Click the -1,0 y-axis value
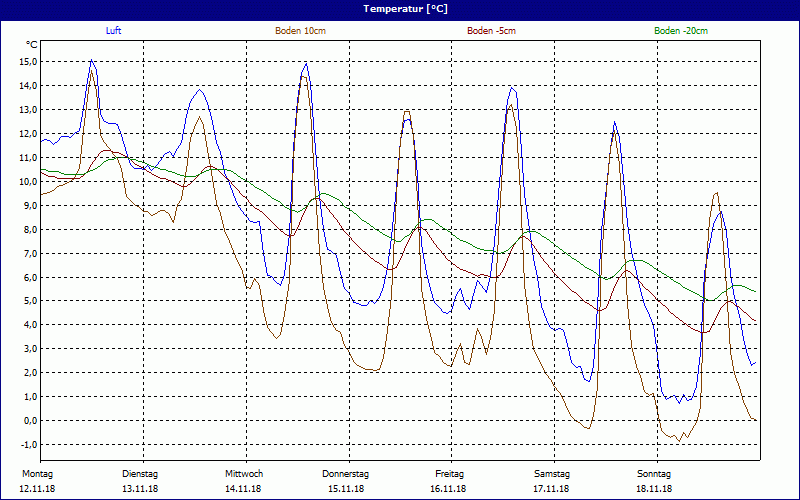Image resolution: width=800 pixels, height=500 pixels. (29, 445)
